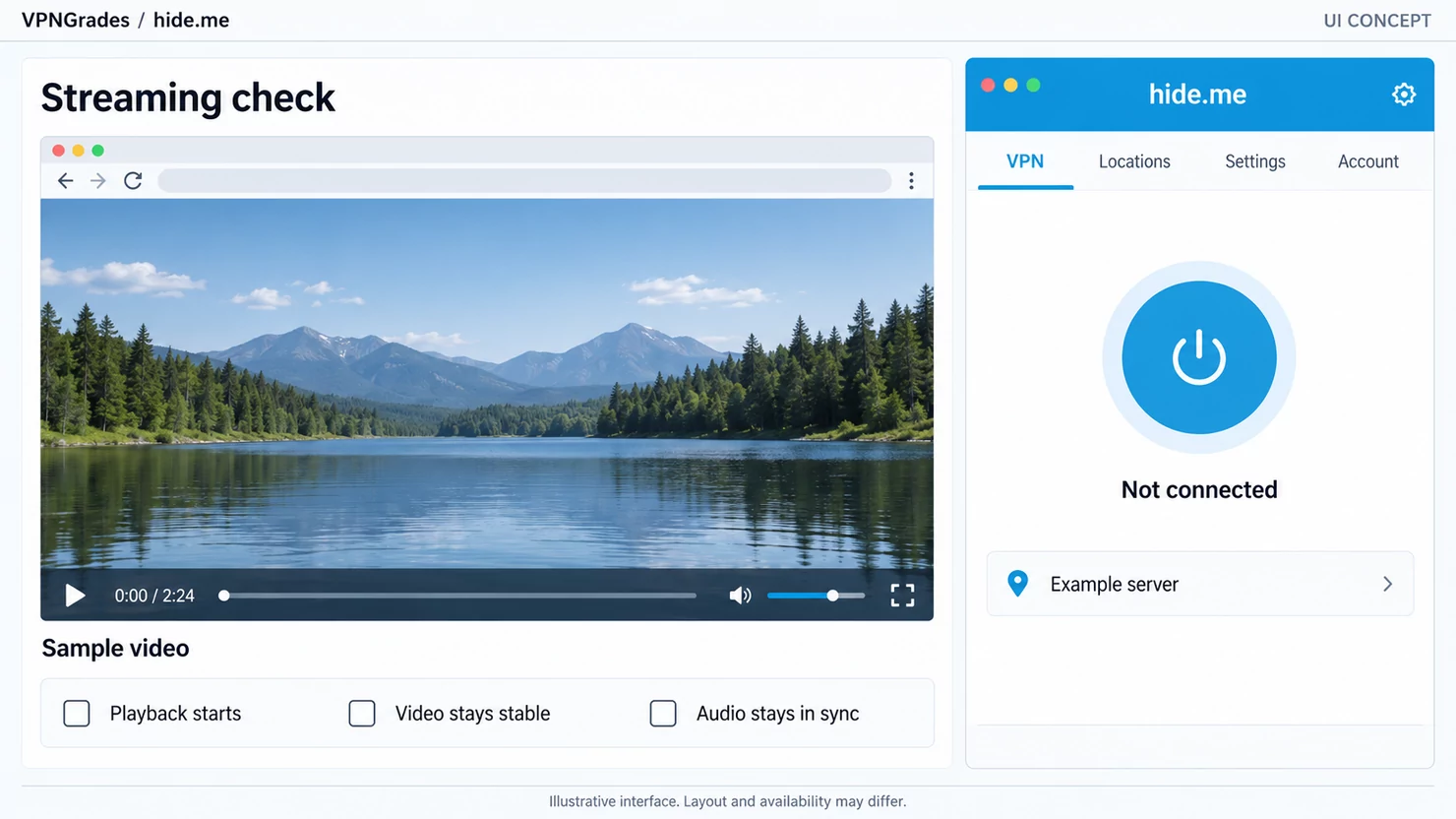Screen dimensions: 1456x819
Task: Click the UI CONCEPT label
Action: tap(1377, 21)
